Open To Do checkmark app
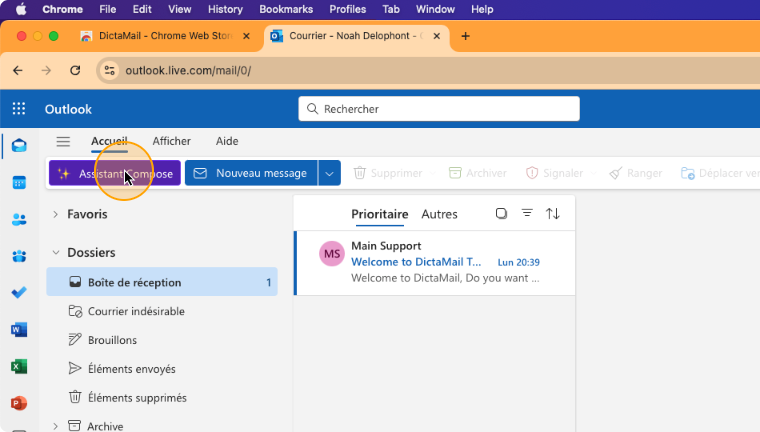The height and width of the screenshot is (432, 760). coord(19,292)
